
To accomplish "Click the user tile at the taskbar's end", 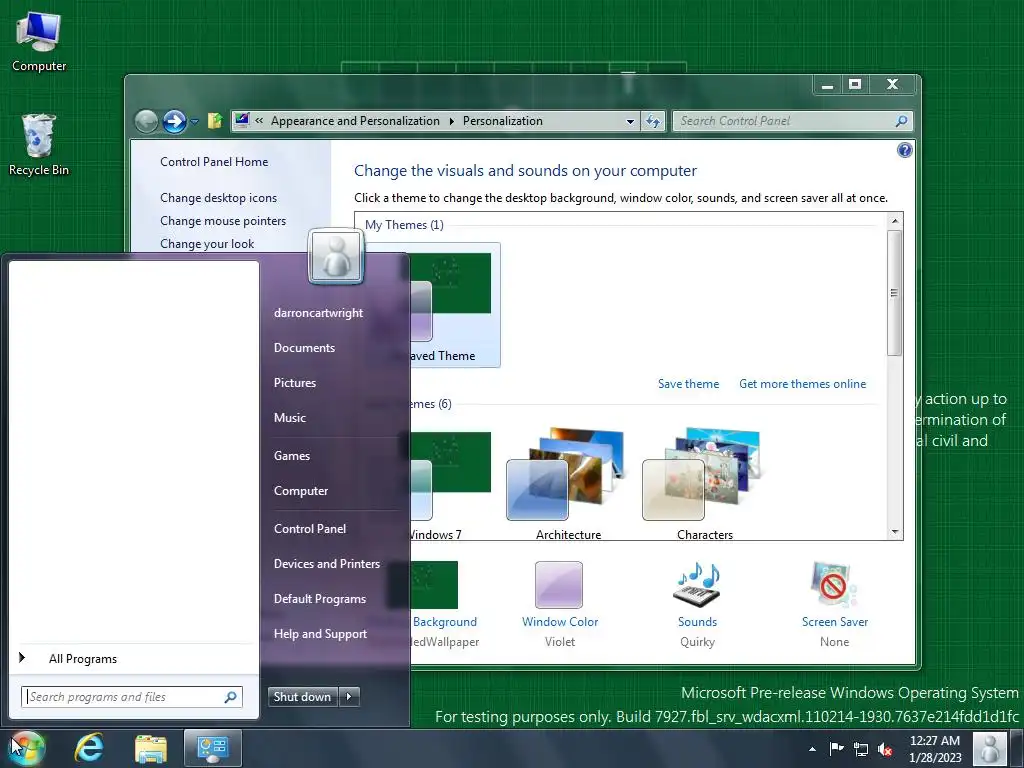I will [x=989, y=749].
